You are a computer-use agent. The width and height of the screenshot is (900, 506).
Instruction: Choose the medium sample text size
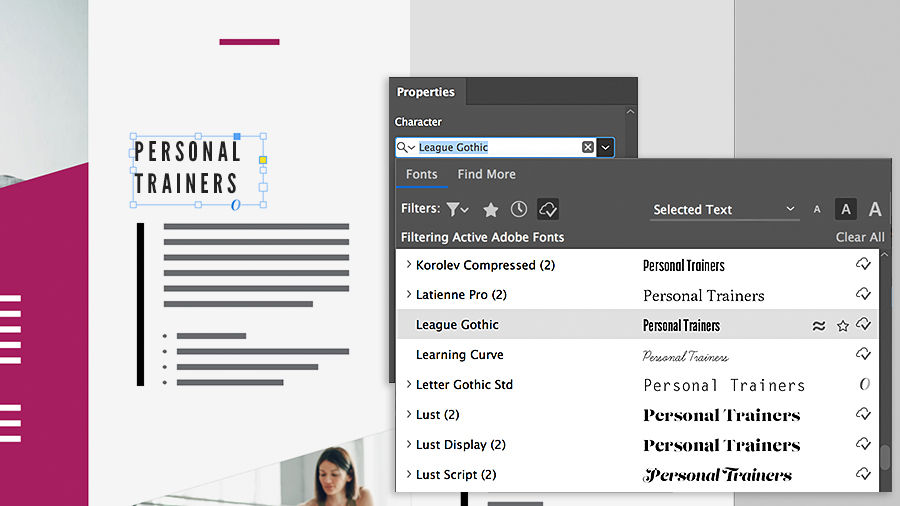(845, 209)
